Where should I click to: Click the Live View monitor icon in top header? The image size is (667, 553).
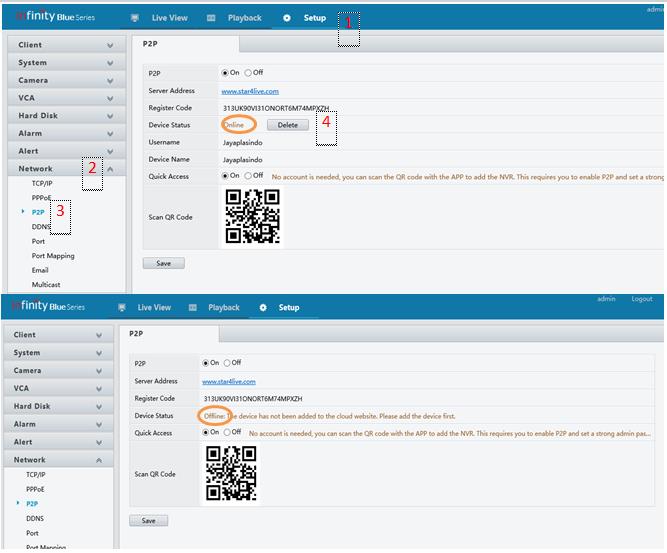pyautogui.click(x=136, y=18)
